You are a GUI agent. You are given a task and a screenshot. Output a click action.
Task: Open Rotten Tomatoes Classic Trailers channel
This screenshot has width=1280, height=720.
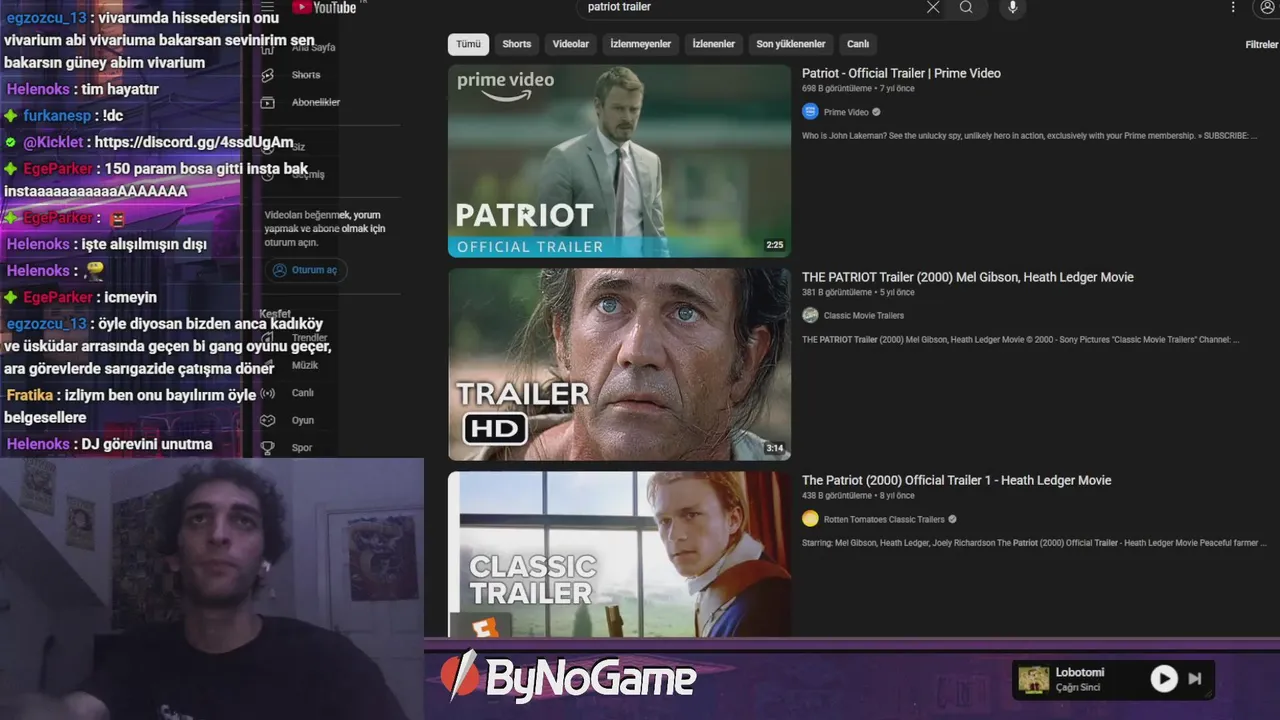[884, 519]
